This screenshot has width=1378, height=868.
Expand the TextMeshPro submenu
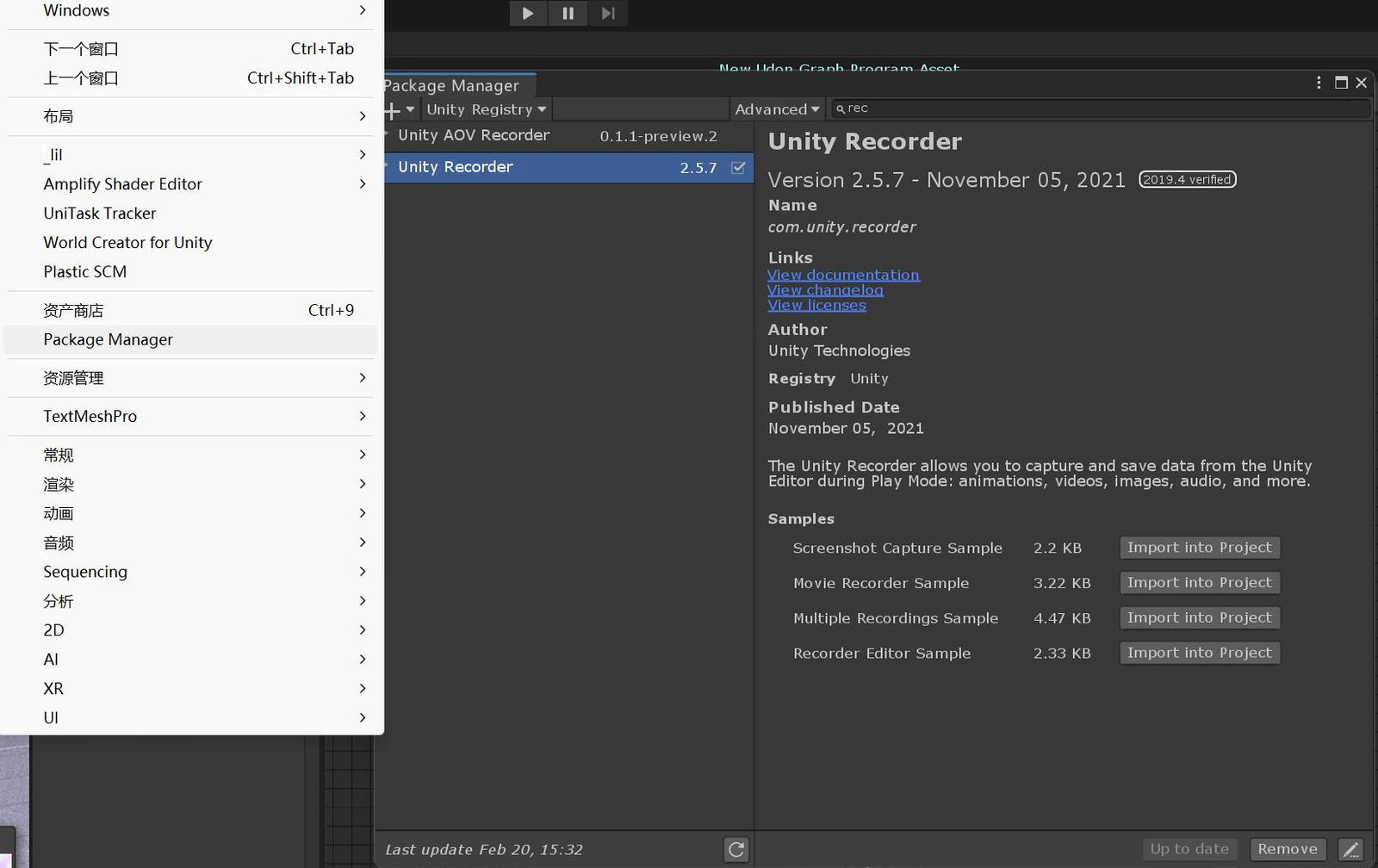coord(191,417)
